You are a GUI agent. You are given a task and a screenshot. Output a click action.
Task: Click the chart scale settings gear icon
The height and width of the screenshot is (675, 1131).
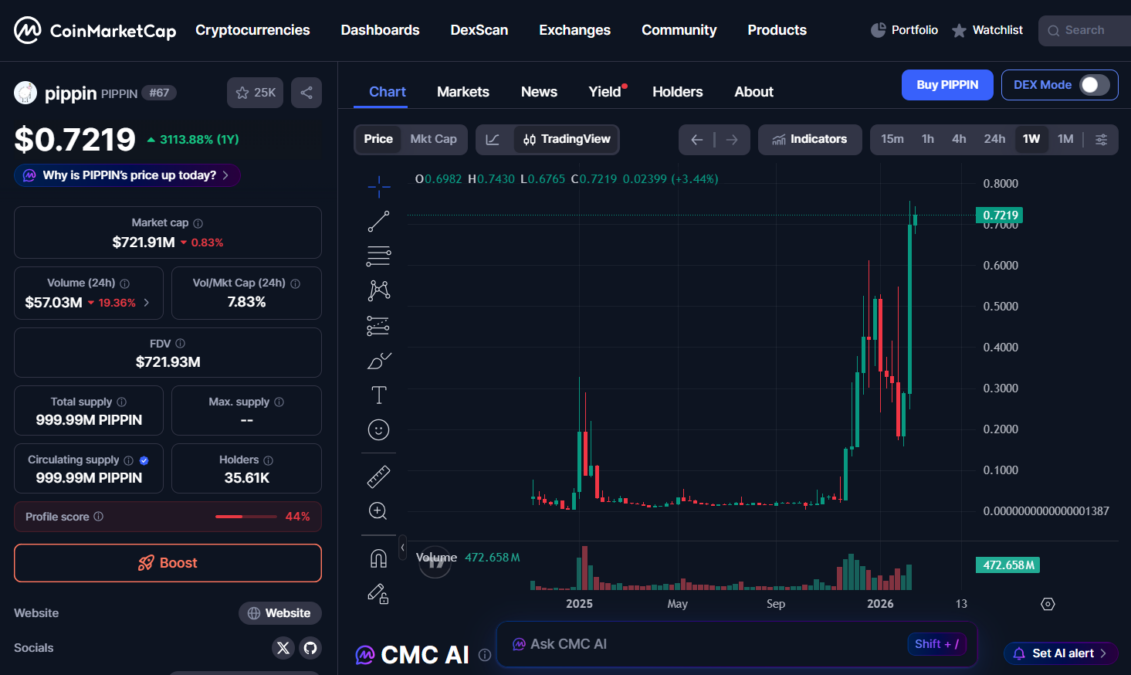click(1048, 604)
